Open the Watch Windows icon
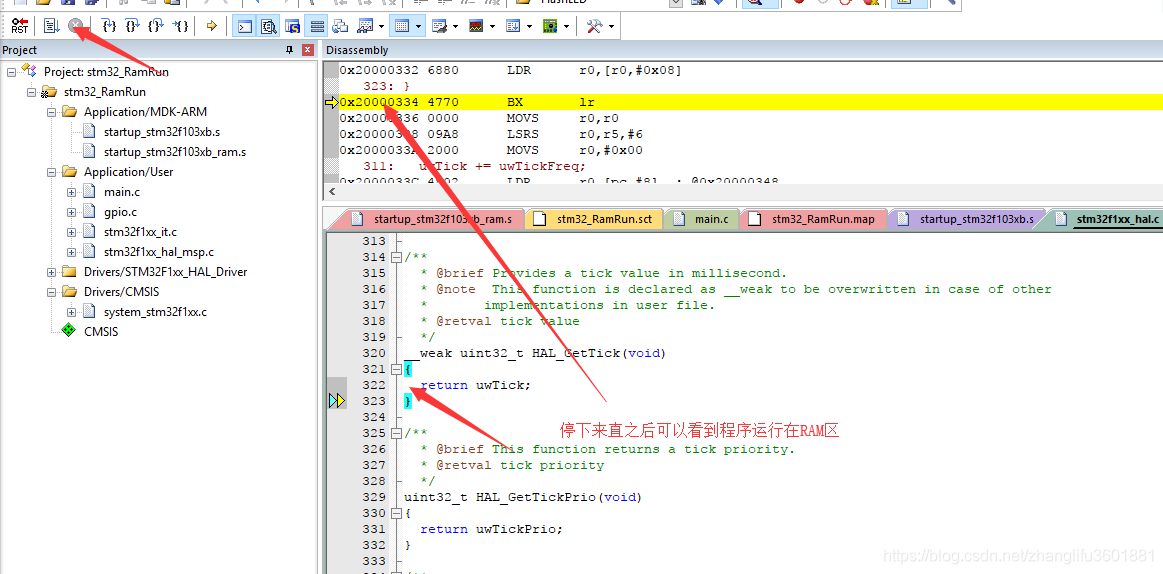 pos(364,27)
